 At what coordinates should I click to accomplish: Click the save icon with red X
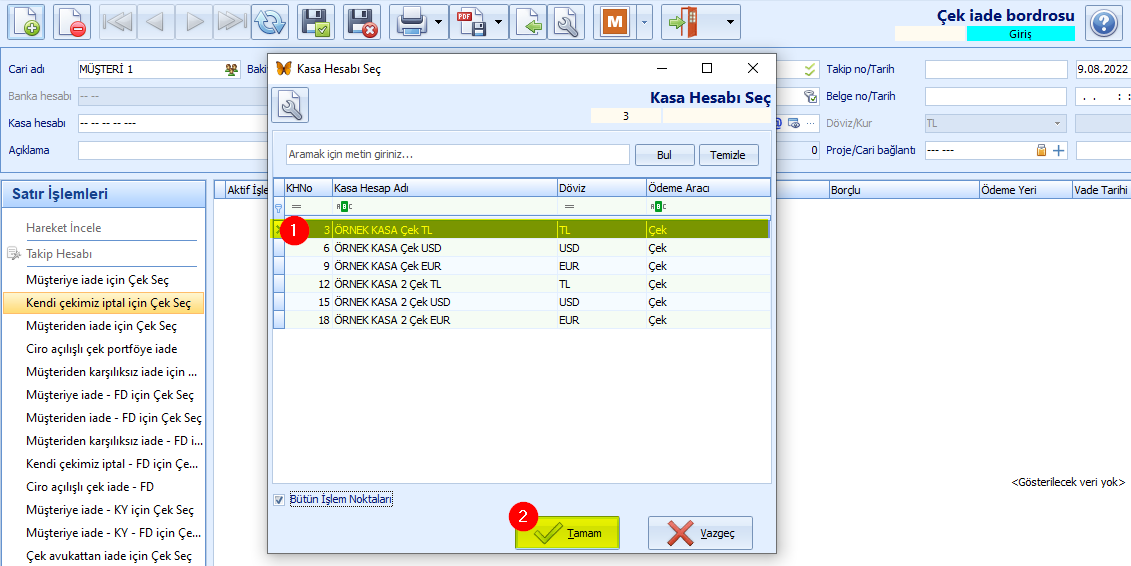click(362, 22)
